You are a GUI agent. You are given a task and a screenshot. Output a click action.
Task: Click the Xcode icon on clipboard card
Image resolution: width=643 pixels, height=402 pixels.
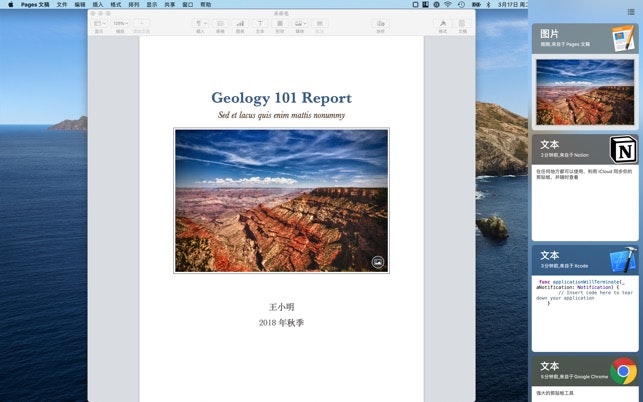coord(623,260)
